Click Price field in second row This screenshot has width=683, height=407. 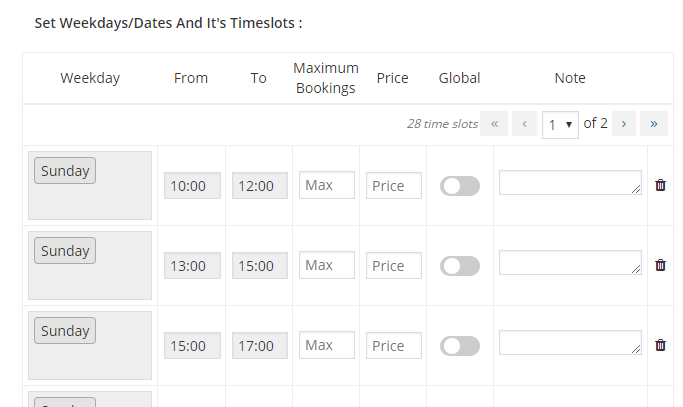click(x=394, y=265)
